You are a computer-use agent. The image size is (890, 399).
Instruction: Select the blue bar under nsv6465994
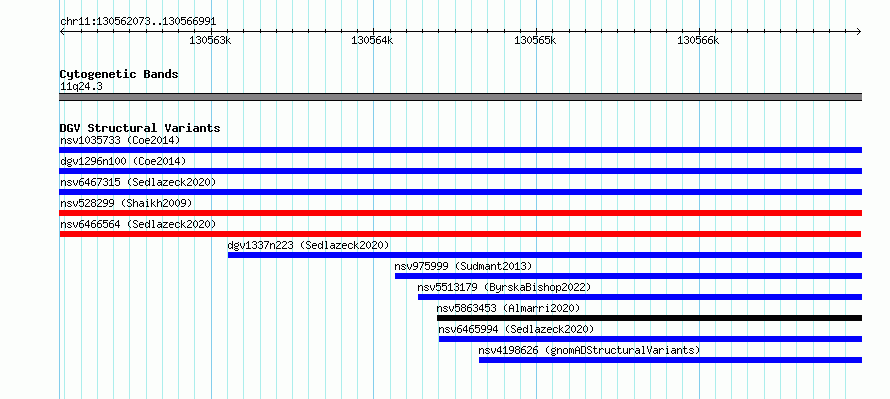coord(650,339)
